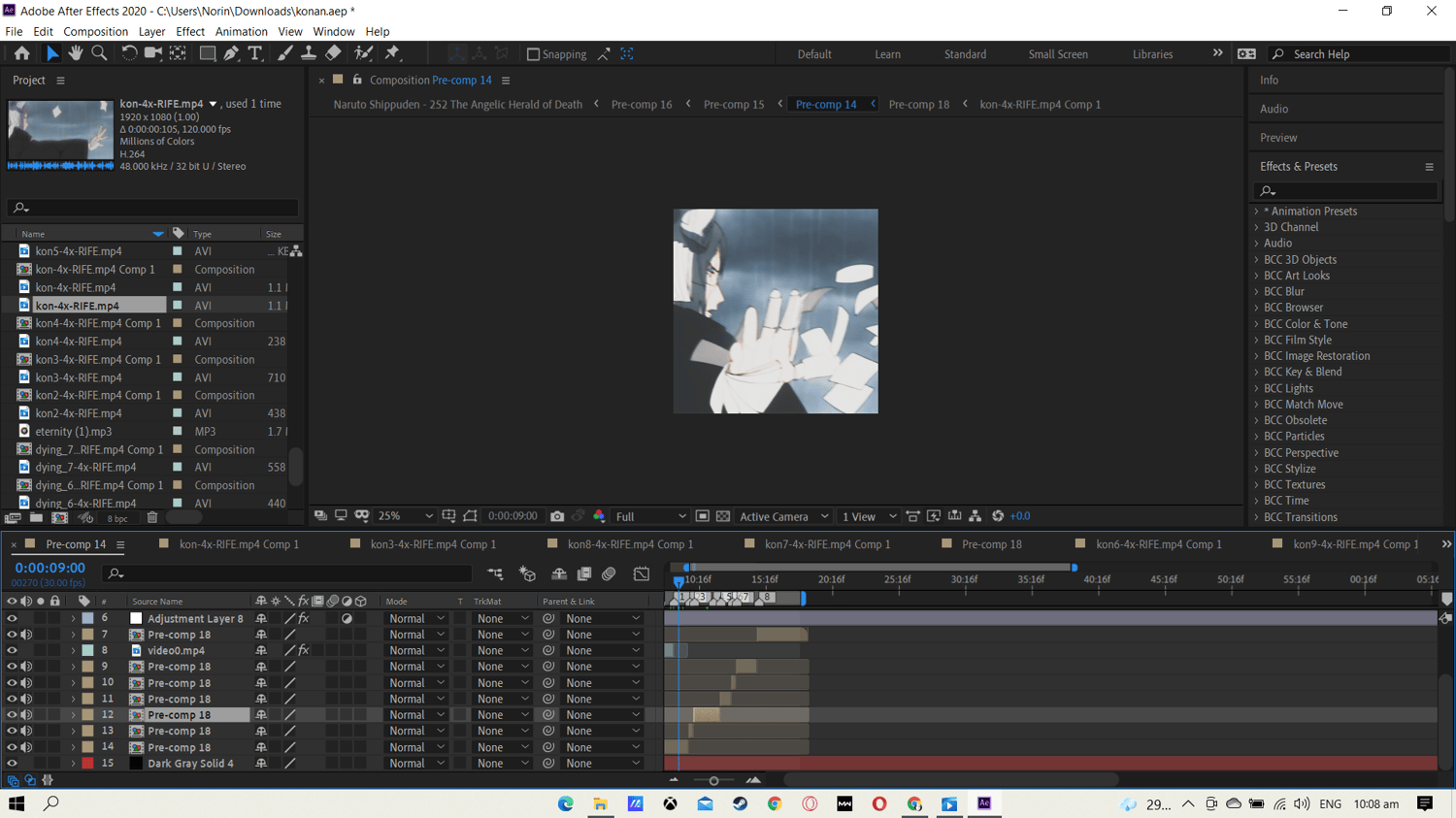This screenshot has width=1456, height=818.
Task: Hide the Dark Gray Solid 4 layer
Action: pos(12,764)
